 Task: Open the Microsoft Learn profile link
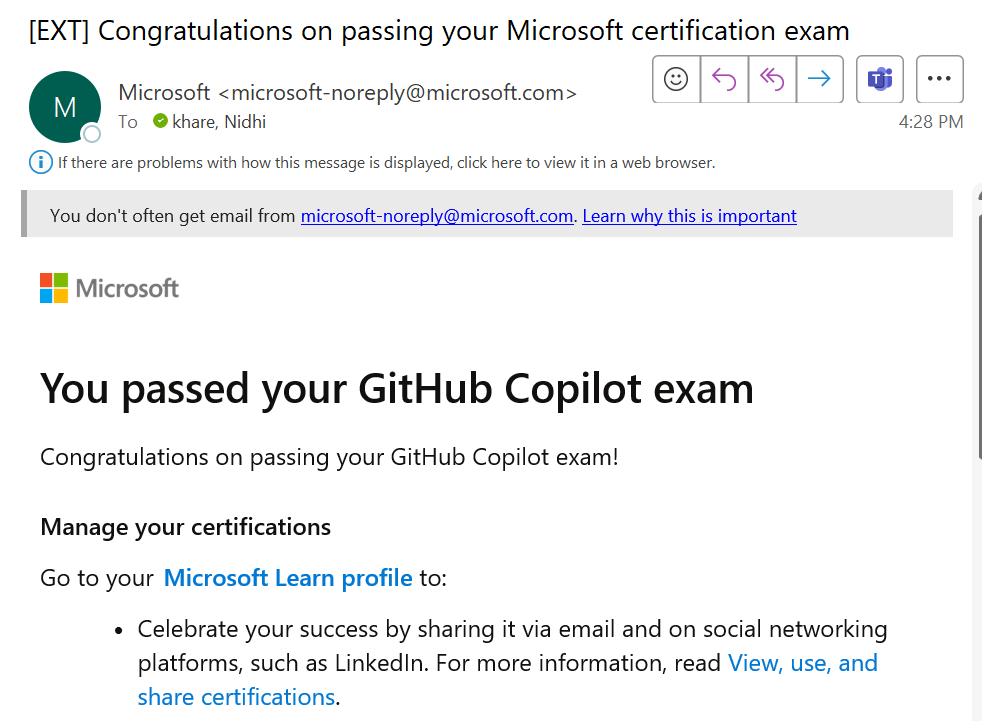pos(288,578)
